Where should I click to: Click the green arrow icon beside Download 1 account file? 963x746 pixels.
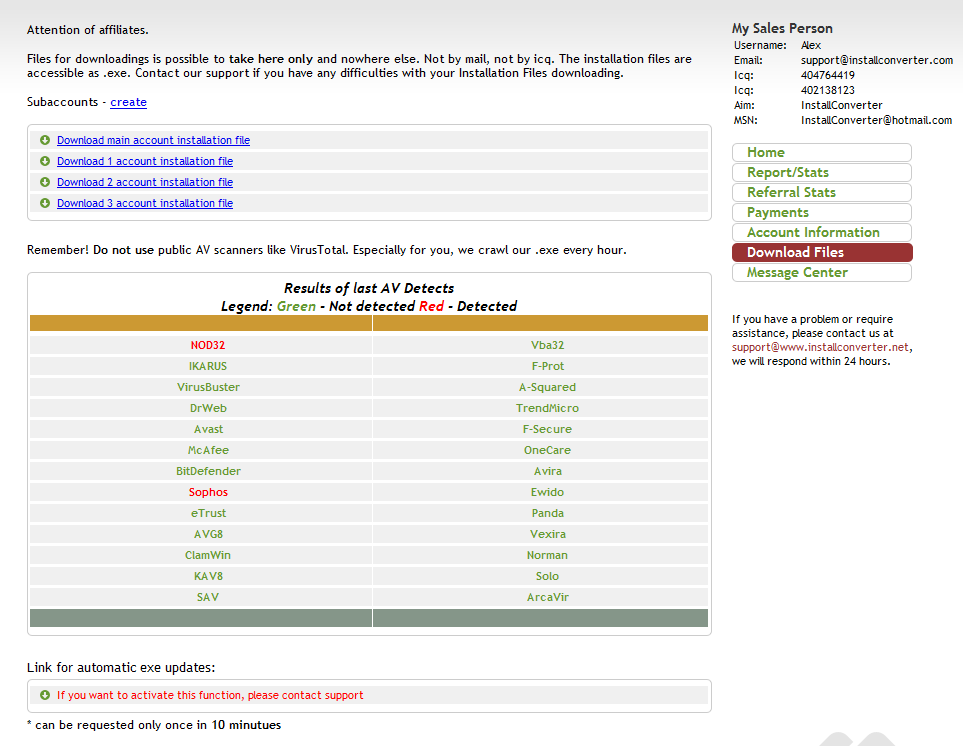click(45, 161)
